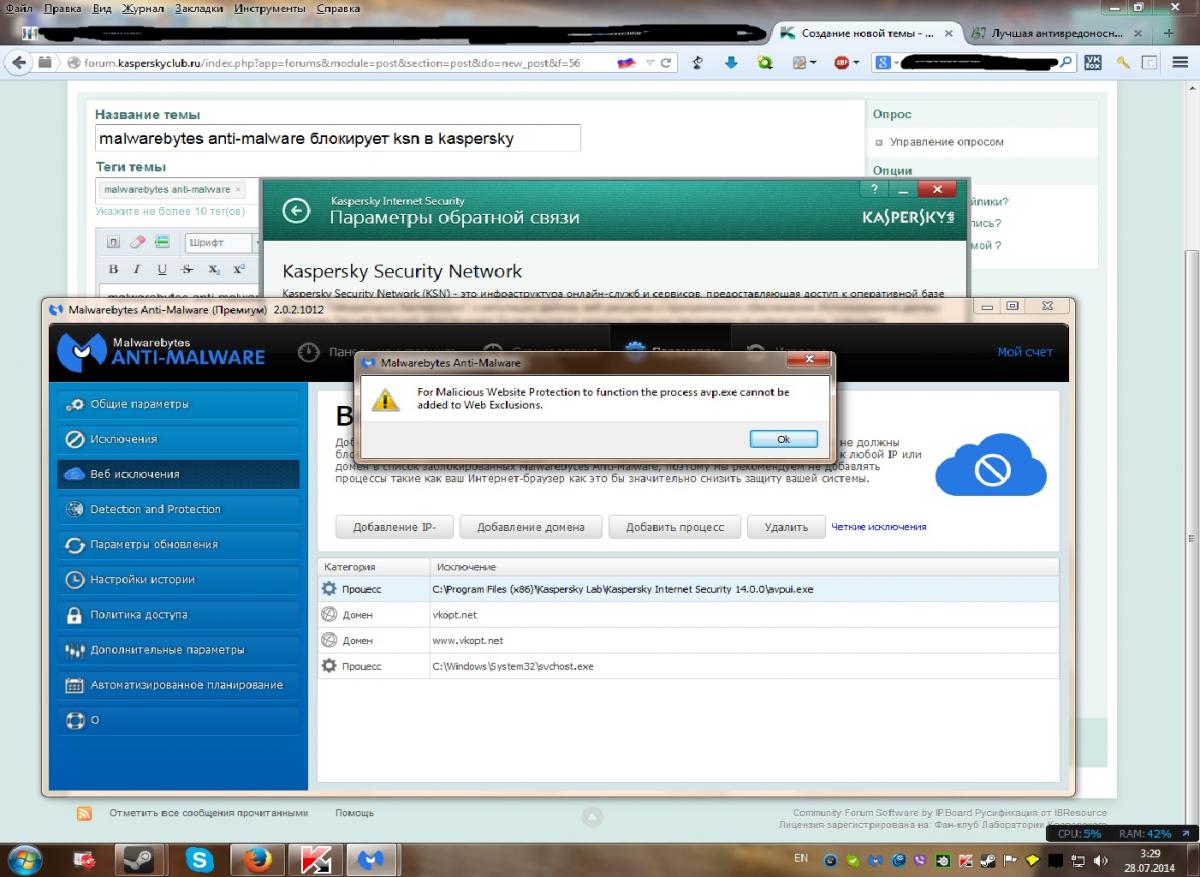The image size is (1200, 877).
Task: Click the Firefox address bar URL
Action: [332, 62]
